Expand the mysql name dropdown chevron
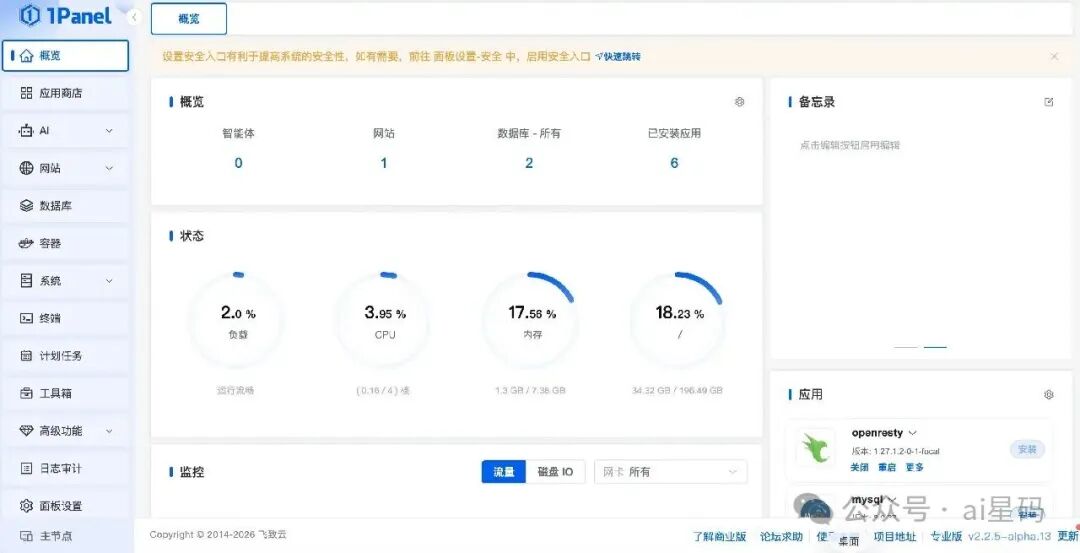Viewport: 1080px width, 553px height. click(892, 500)
